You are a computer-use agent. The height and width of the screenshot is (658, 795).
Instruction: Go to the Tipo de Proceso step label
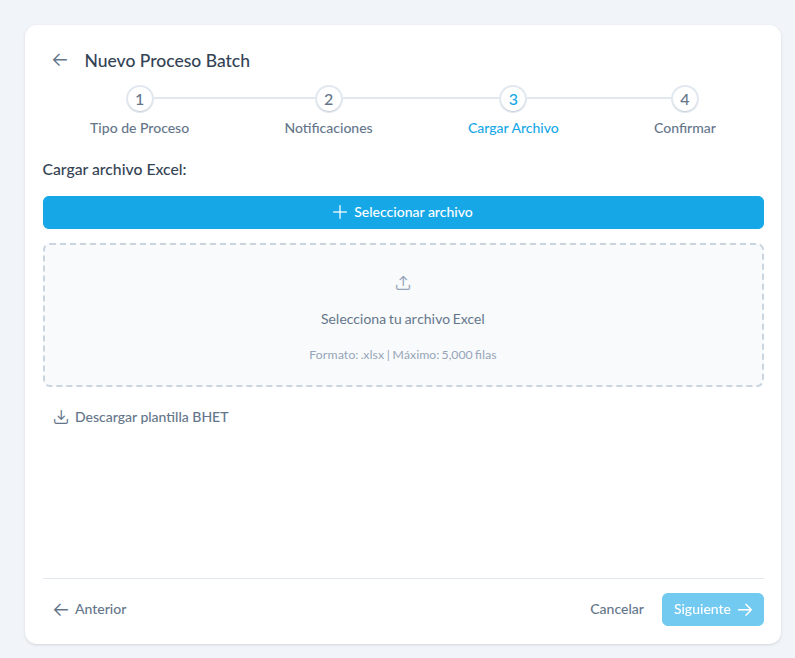tap(139, 128)
